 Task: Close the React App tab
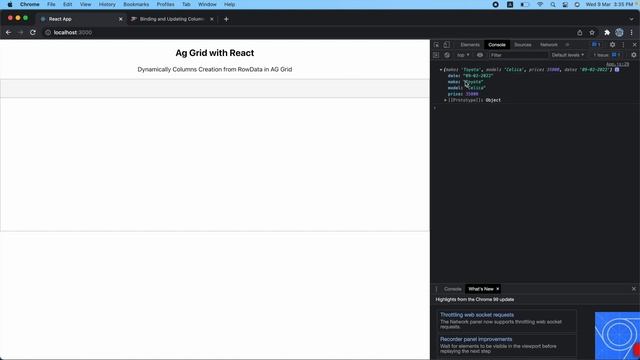pos(120,19)
